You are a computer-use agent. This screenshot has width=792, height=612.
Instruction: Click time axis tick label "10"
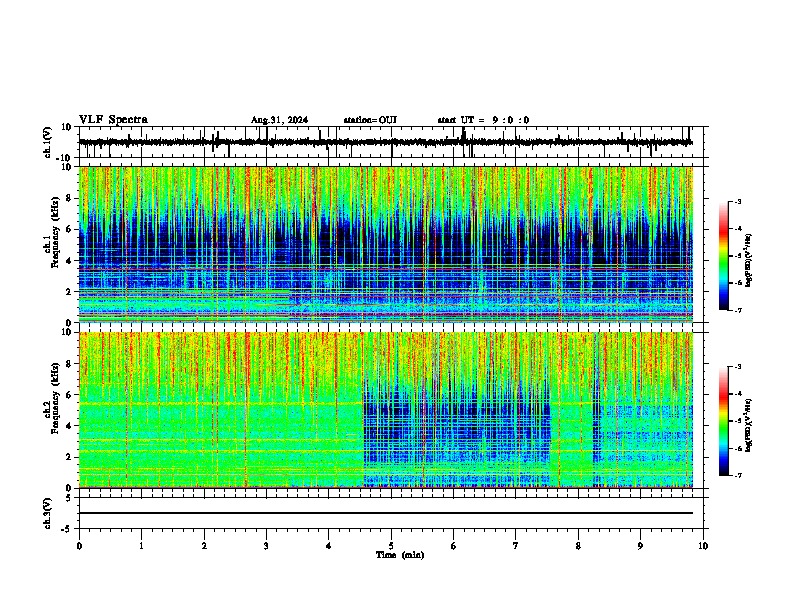[x=703, y=546]
